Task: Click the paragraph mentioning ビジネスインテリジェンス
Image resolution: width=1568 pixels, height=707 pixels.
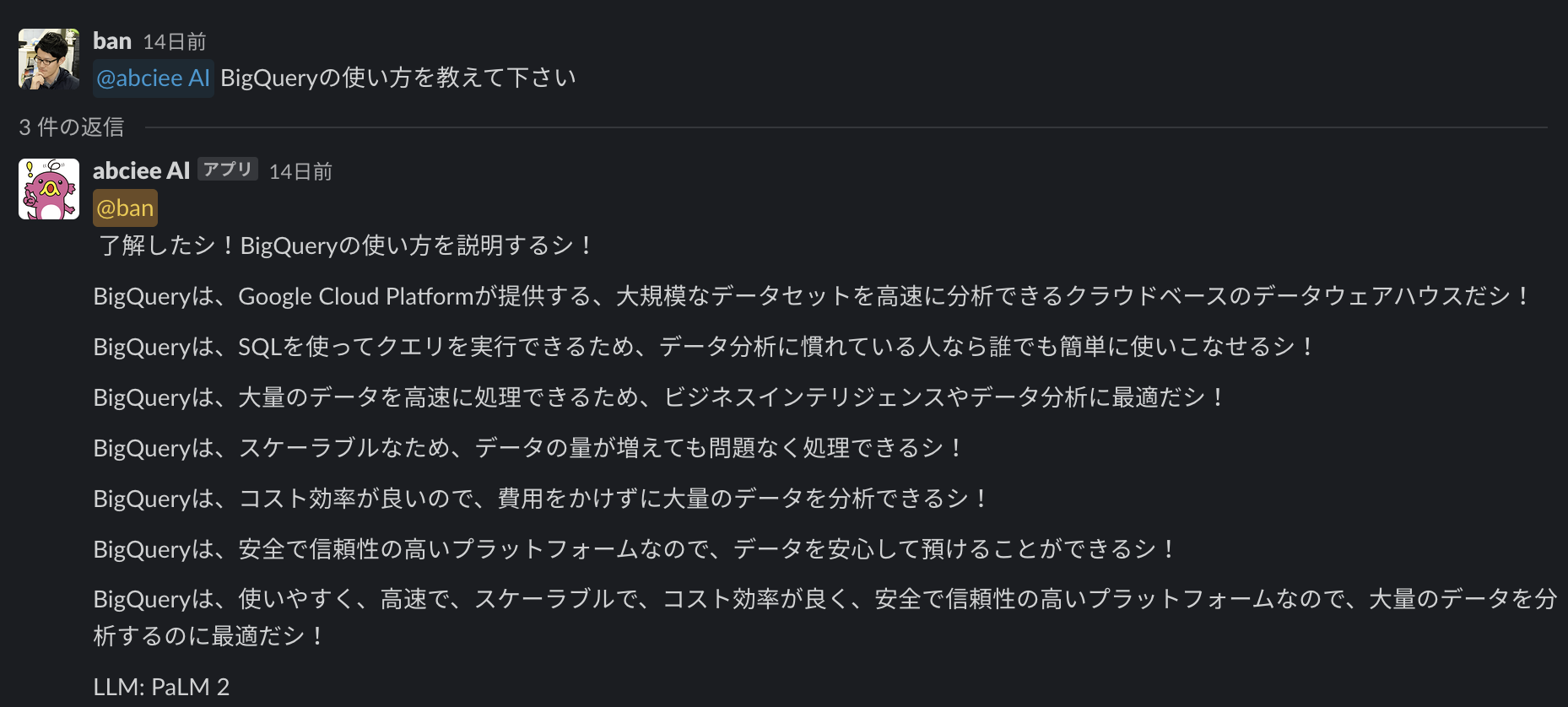Action: pyautogui.click(x=658, y=397)
